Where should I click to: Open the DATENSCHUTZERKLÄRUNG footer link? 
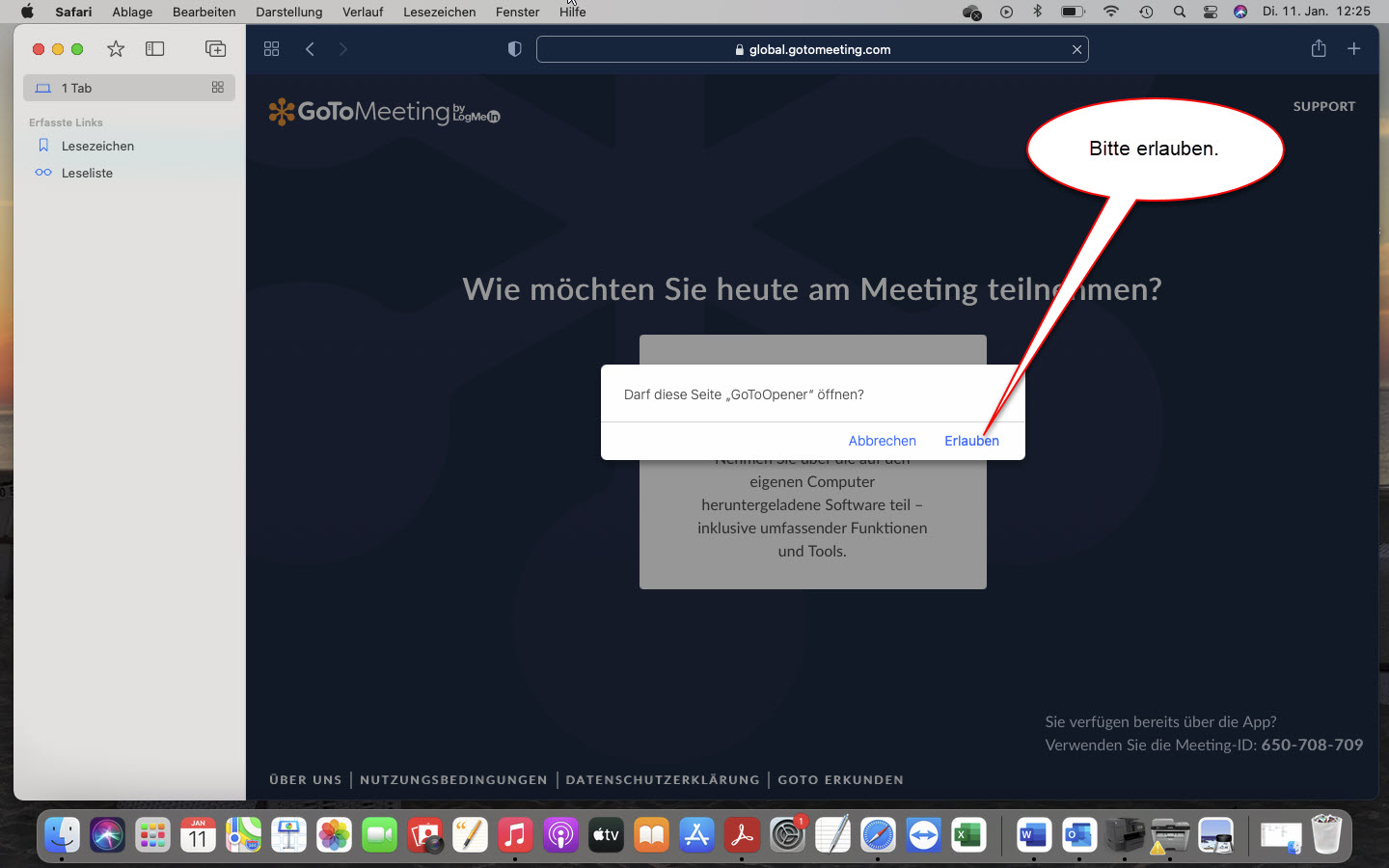click(x=663, y=779)
